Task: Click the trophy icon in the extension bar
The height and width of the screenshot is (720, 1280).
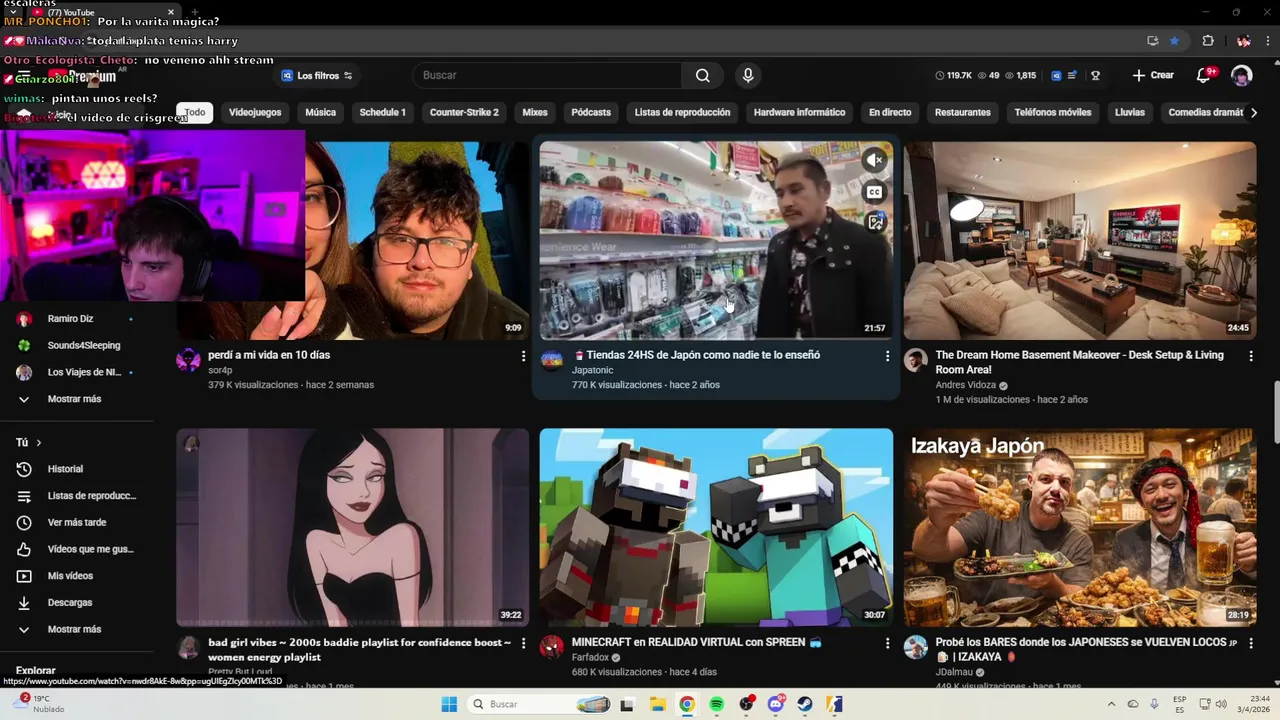Action: coord(1095,75)
